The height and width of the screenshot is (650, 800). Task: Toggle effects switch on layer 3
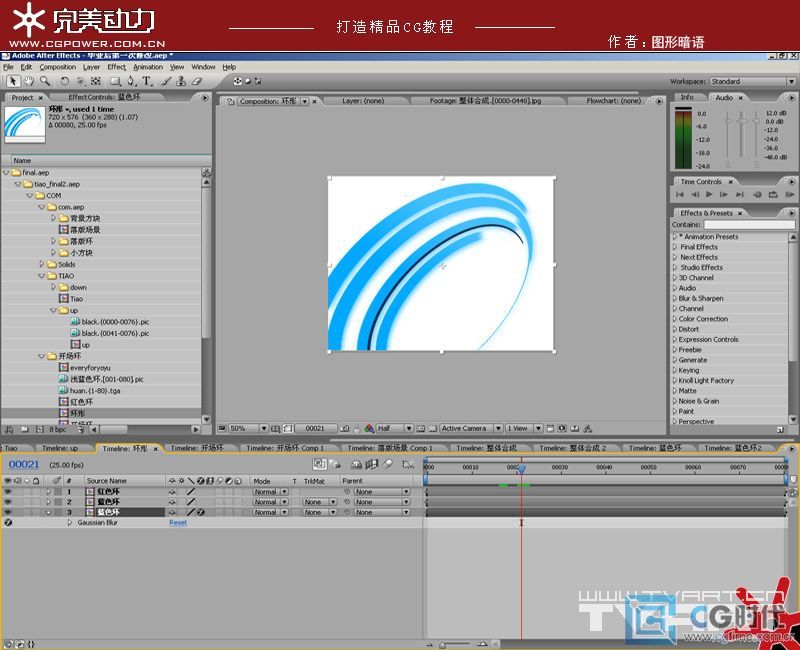[201, 512]
